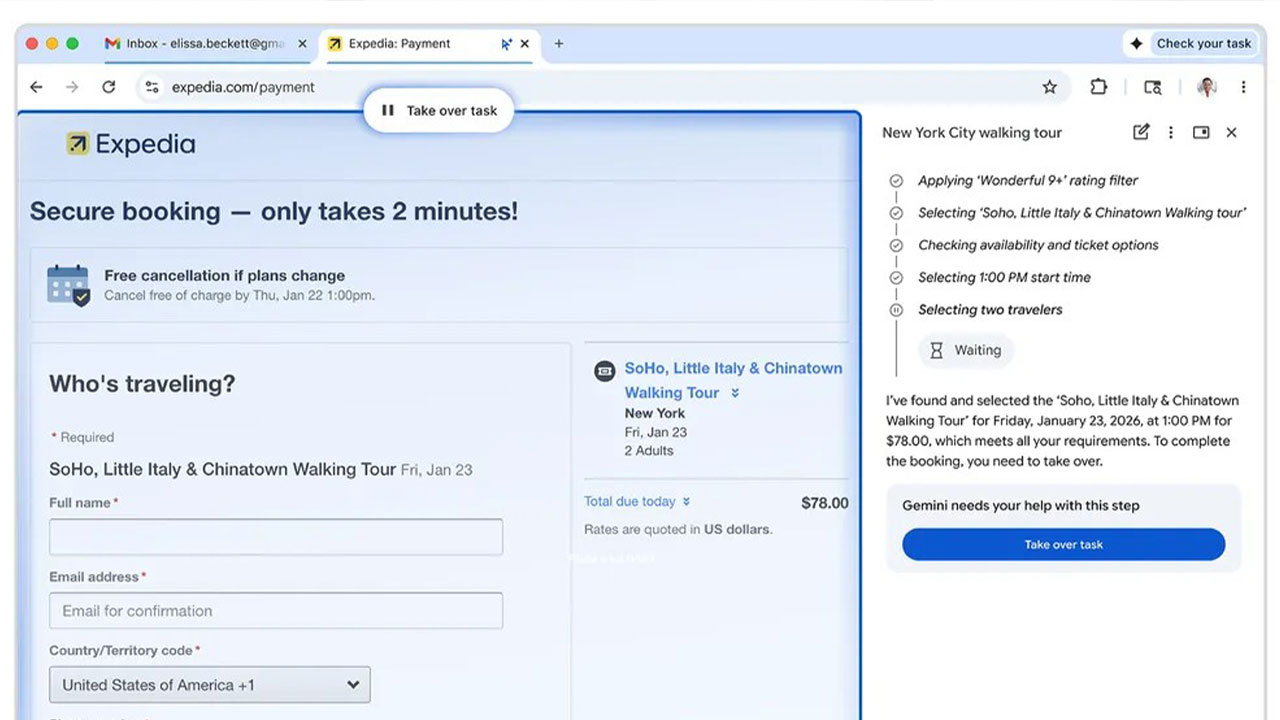The height and width of the screenshot is (720, 1280).
Task: Open the browser extensions puzzle icon
Action: 1098,87
